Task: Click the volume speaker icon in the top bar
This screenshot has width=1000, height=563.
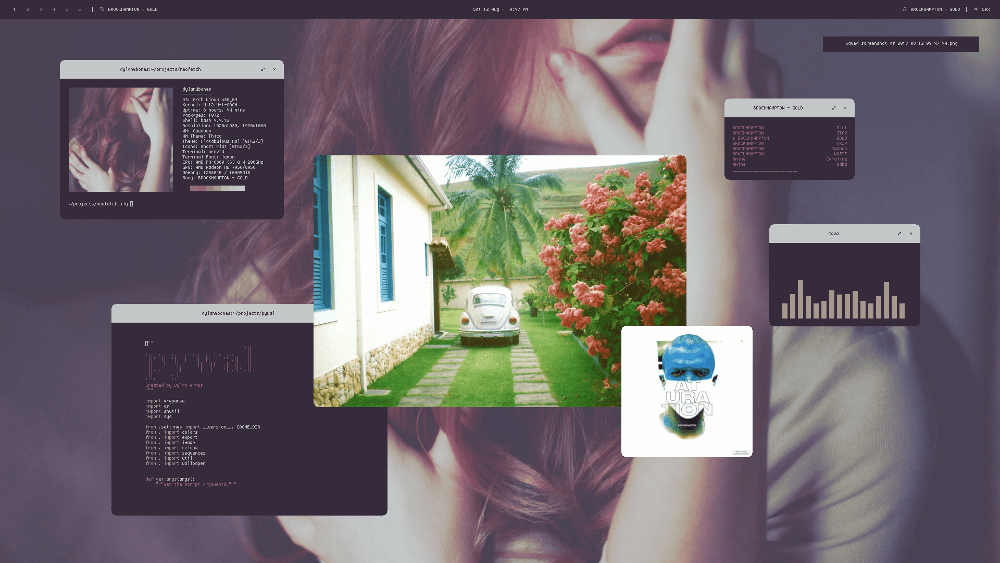Action: pyautogui.click(x=976, y=10)
